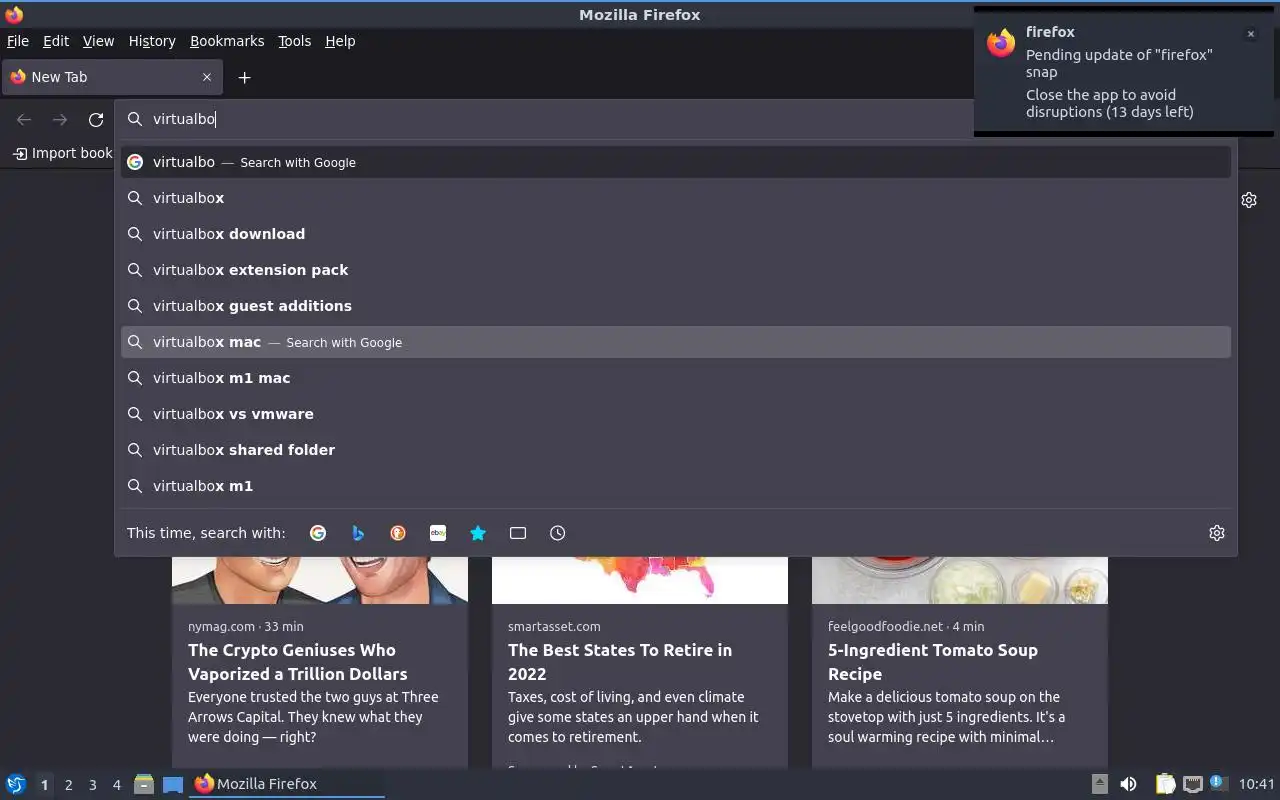Open 'The Crypto Geniuses' article link

pos(298,662)
